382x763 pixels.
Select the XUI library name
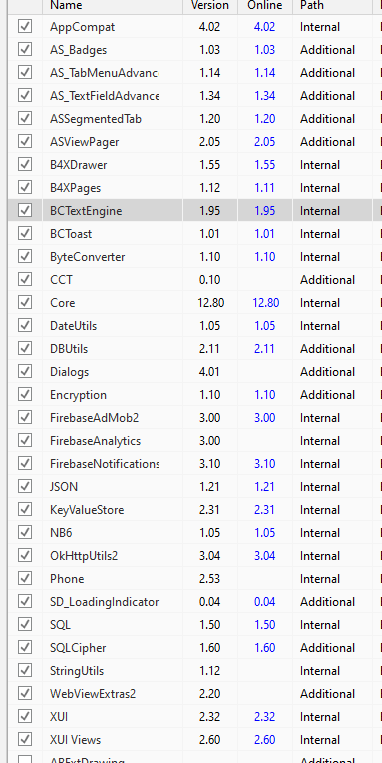pos(59,717)
